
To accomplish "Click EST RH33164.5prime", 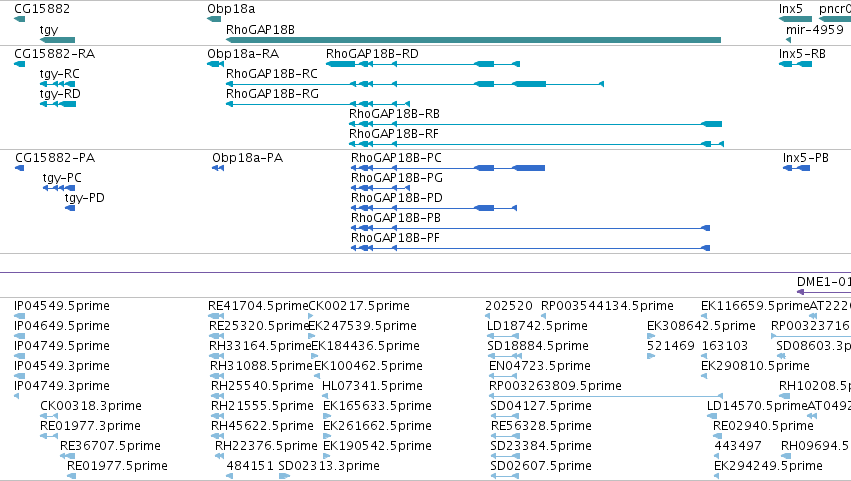I will (x=261, y=346).
